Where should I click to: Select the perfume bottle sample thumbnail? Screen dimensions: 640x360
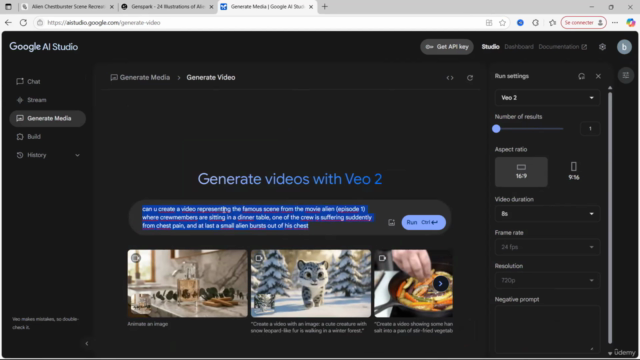(x=187, y=284)
